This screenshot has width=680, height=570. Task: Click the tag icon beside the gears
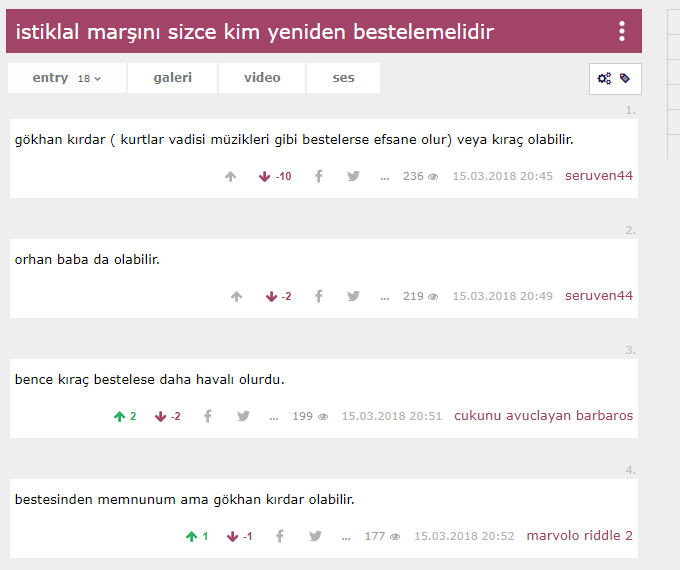(624, 78)
